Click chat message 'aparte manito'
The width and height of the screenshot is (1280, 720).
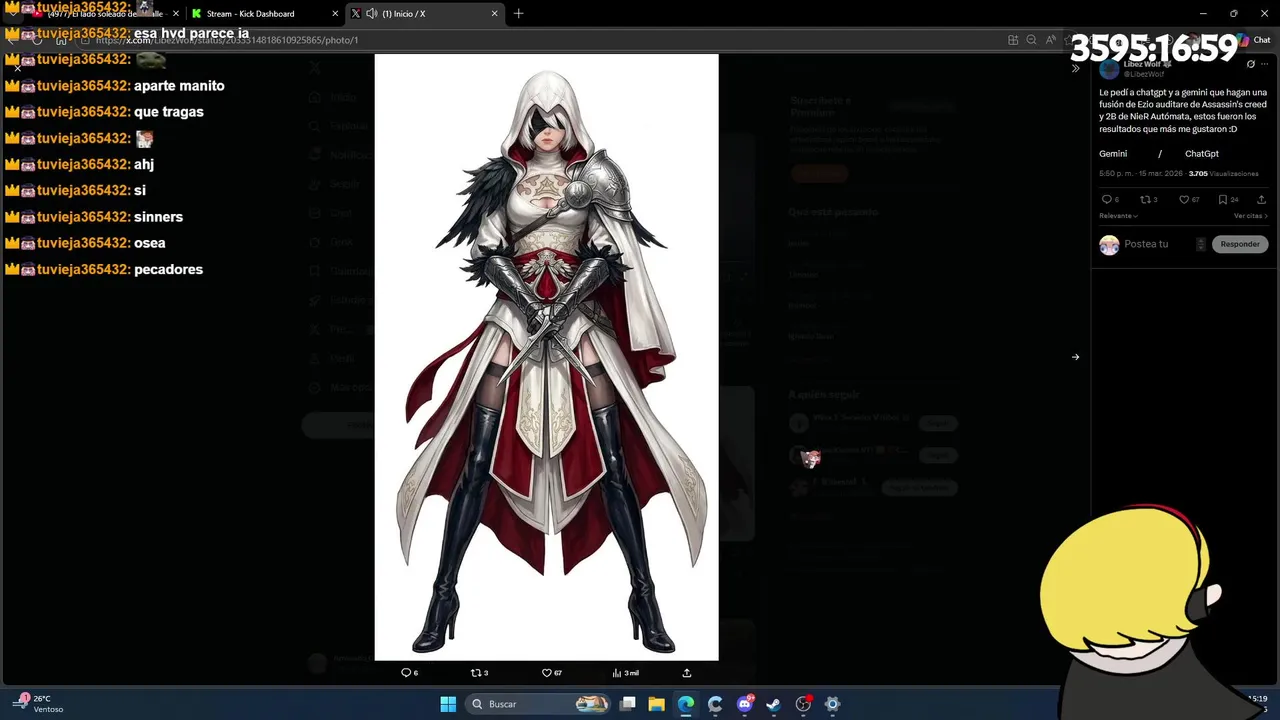coord(179,86)
